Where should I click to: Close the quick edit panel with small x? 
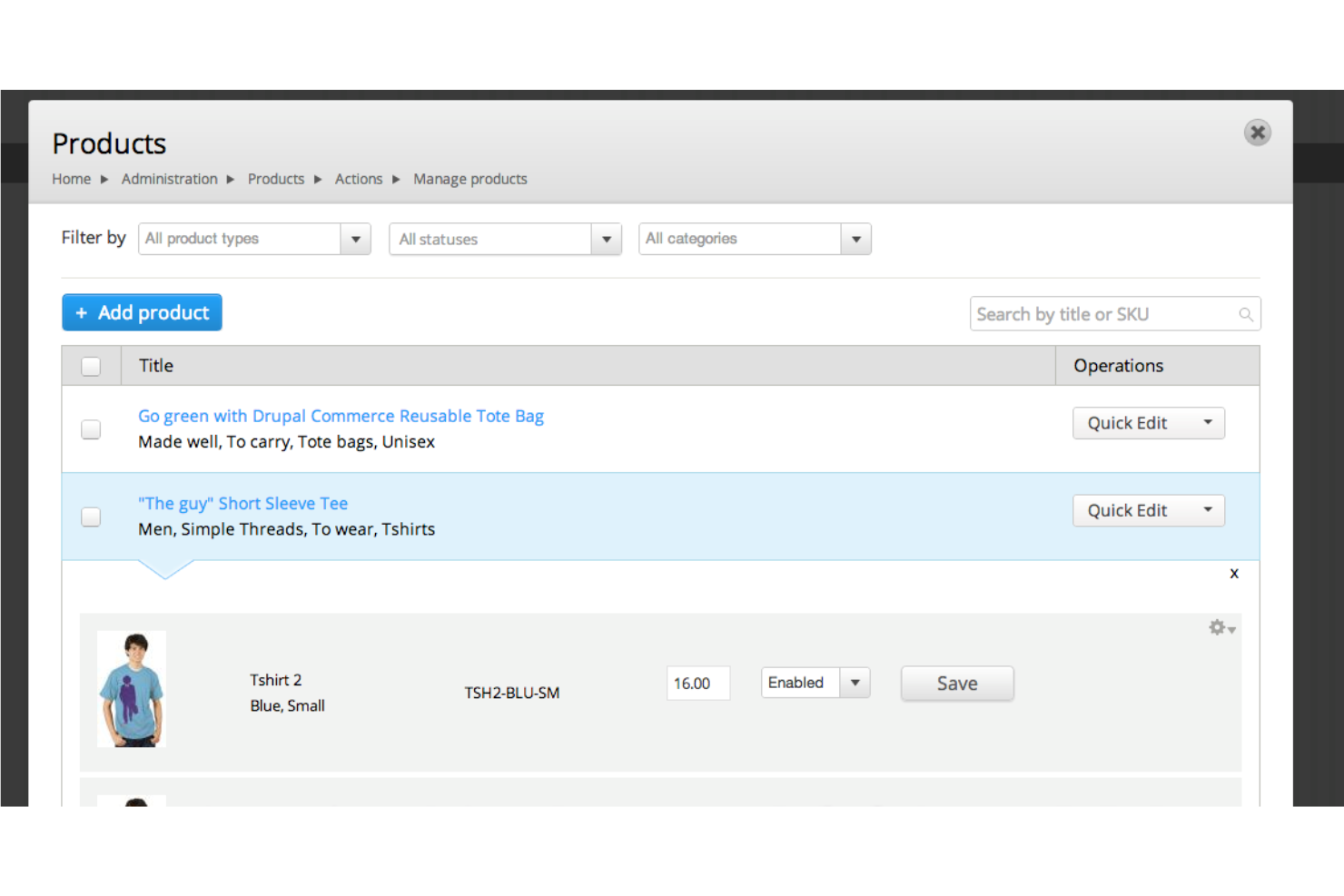[1234, 573]
